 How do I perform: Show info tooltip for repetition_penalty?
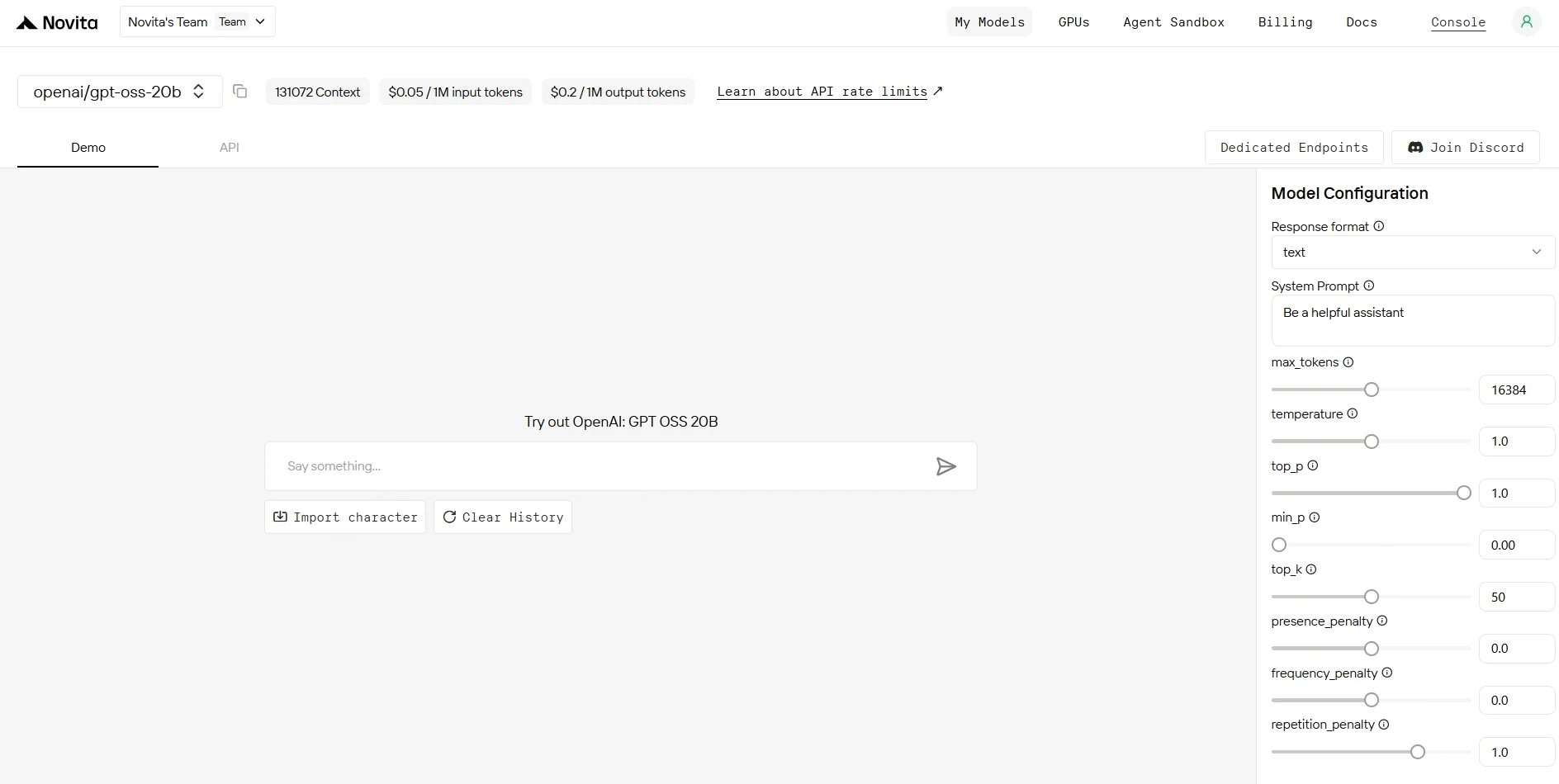click(x=1384, y=725)
